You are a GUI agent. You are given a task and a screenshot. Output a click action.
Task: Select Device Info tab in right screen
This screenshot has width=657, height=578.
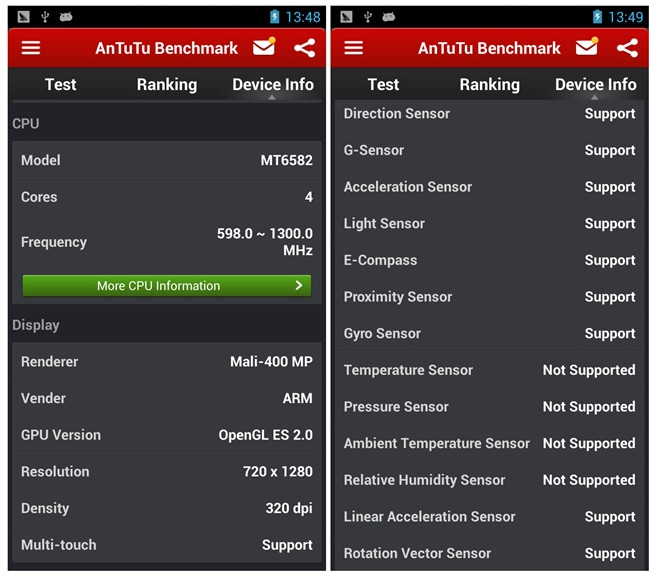pos(595,85)
